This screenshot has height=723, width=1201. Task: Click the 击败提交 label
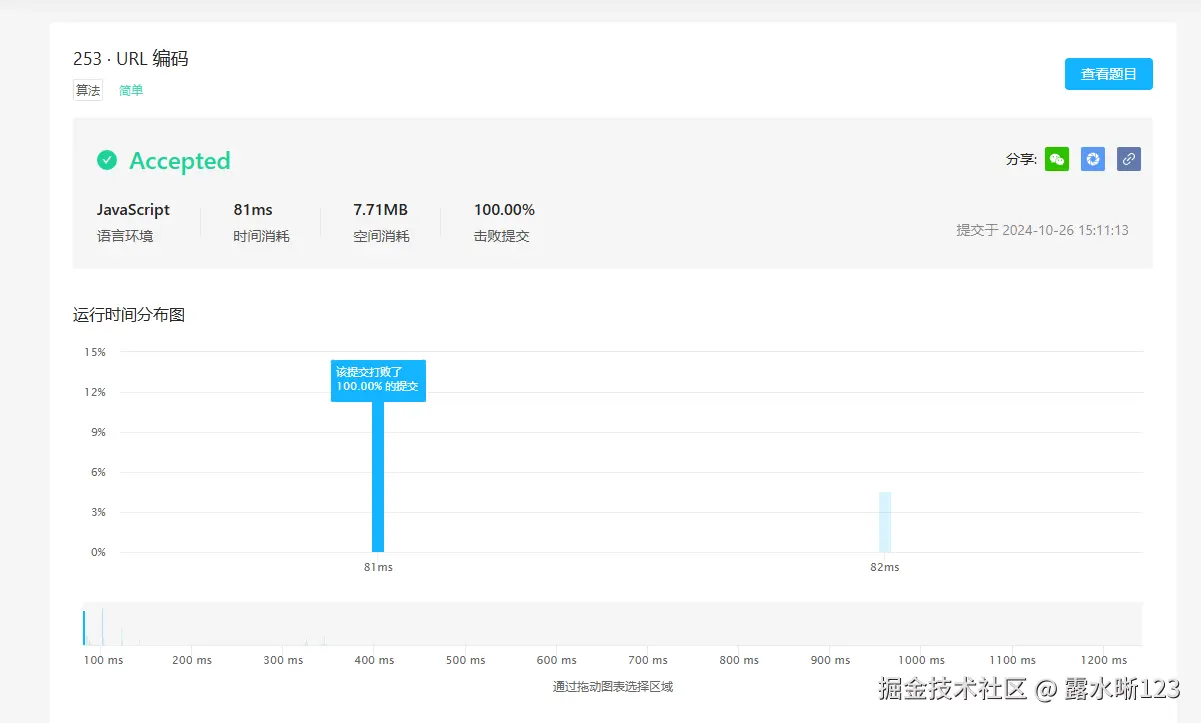(501, 237)
